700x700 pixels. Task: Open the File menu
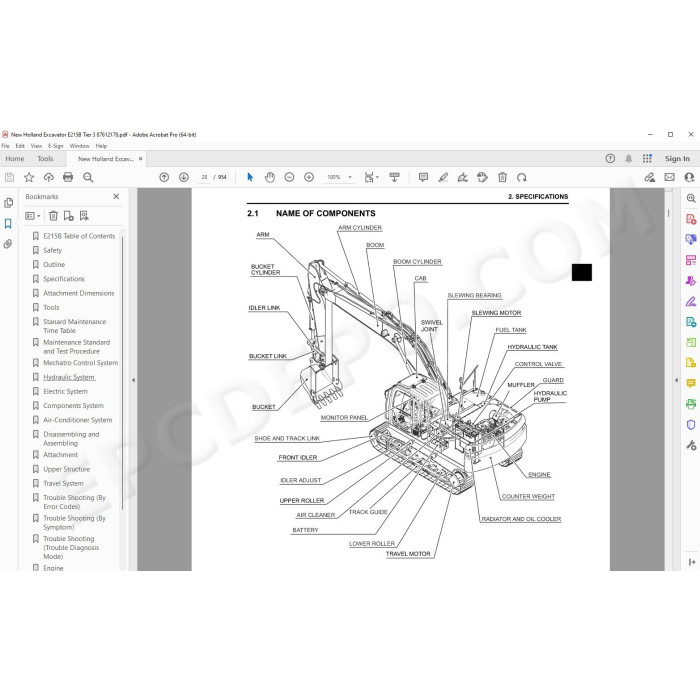coord(5,146)
